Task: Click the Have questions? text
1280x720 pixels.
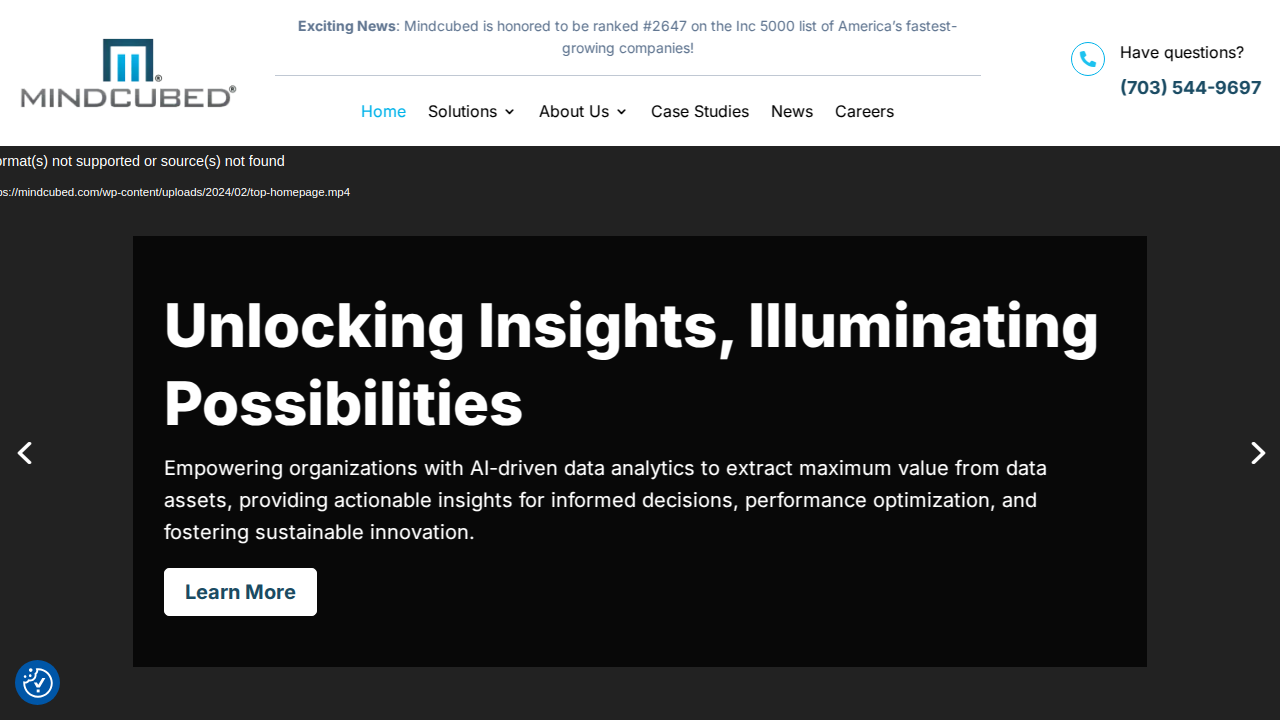Action: click(x=1182, y=53)
